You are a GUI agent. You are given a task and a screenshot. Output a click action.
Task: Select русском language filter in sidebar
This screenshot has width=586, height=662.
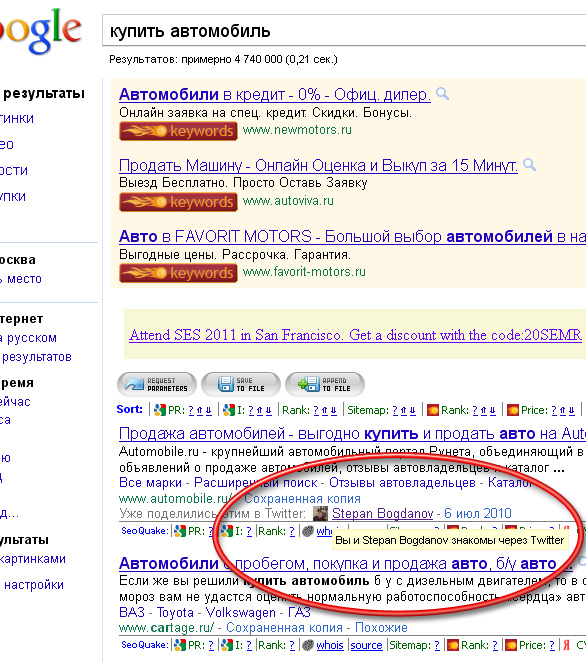[32, 338]
